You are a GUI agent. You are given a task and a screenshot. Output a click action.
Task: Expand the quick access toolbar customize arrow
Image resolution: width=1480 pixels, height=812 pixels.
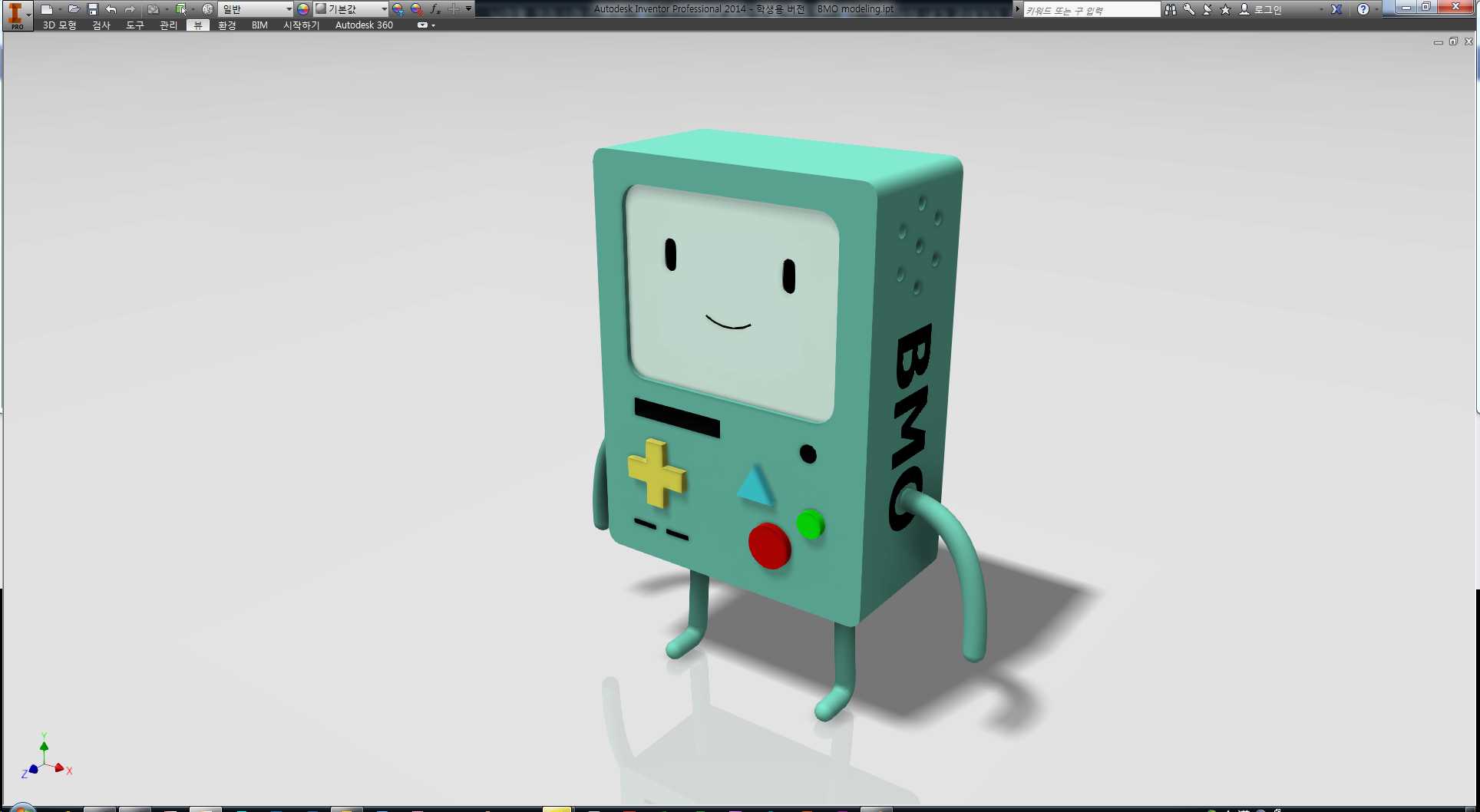pyautogui.click(x=468, y=9)
